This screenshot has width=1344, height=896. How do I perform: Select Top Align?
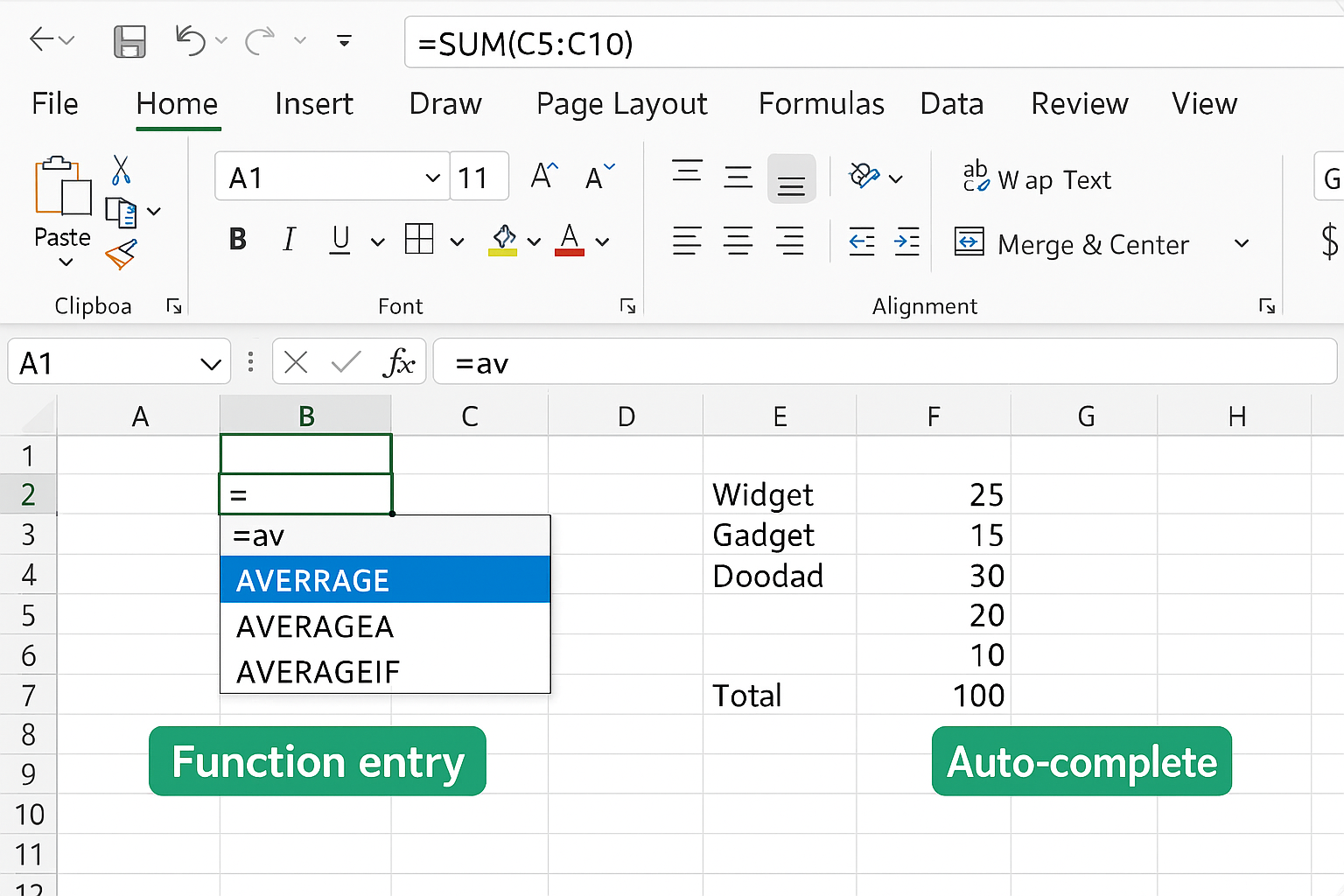click(687, 171)
